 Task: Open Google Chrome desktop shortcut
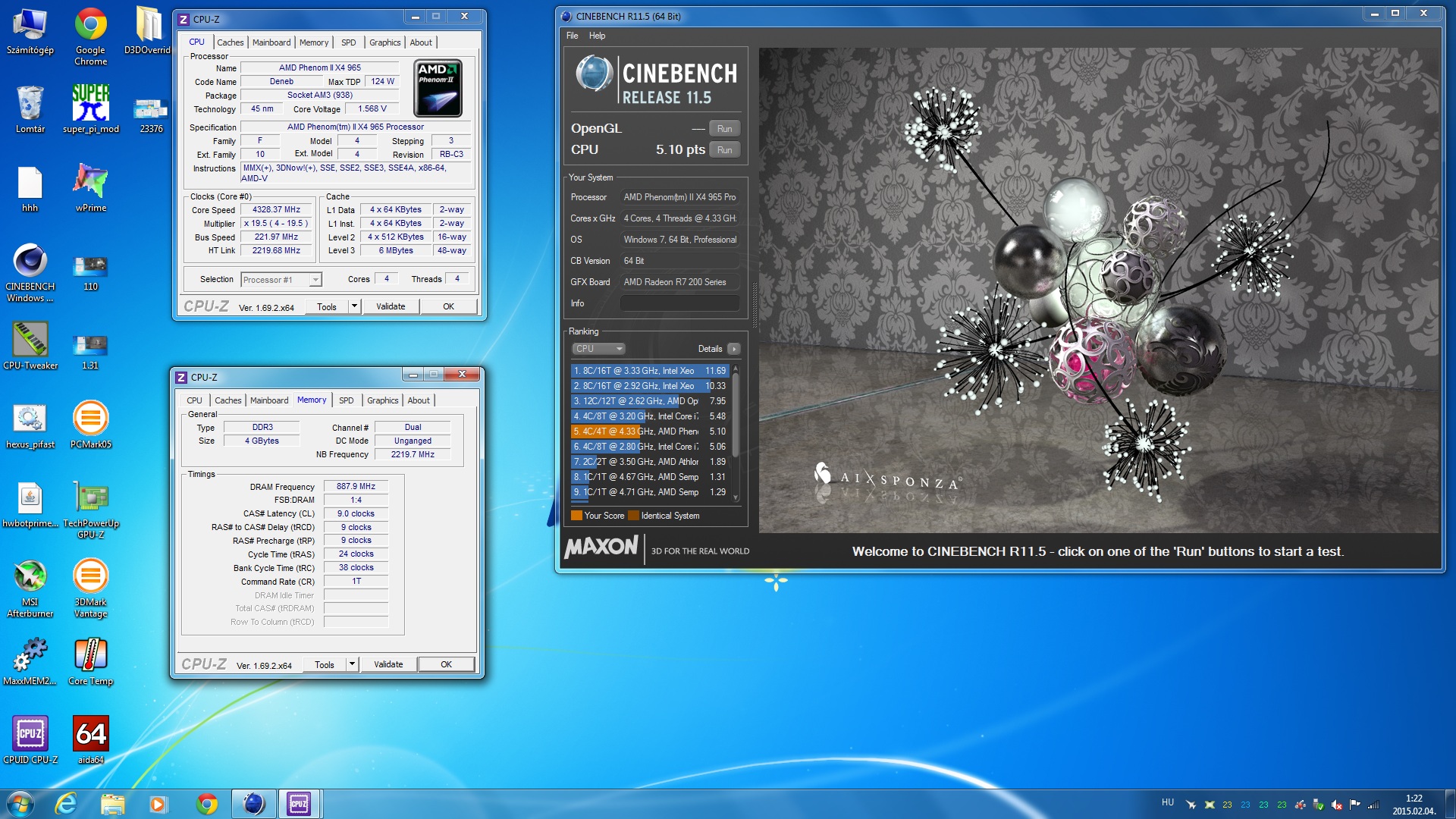pyautogui.click(x=91, y=36)
